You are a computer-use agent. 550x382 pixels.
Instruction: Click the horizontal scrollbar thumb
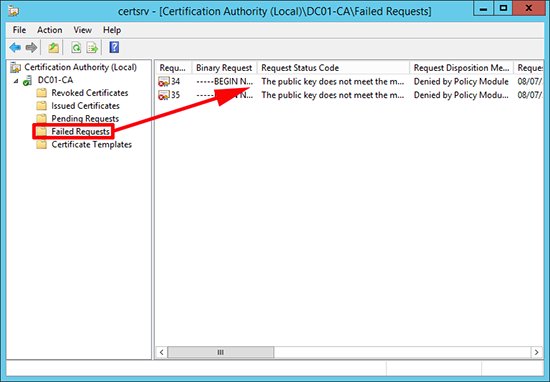(221, 352)
